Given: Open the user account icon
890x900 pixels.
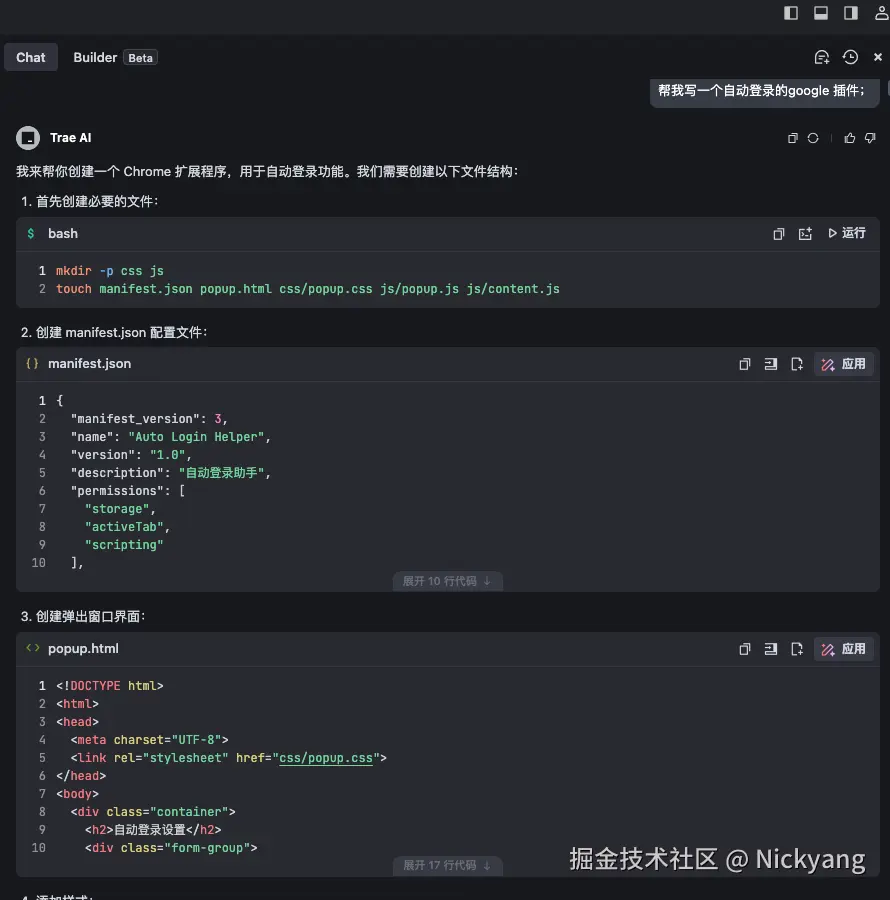Looking at the screenshot, I should (881, 13).
